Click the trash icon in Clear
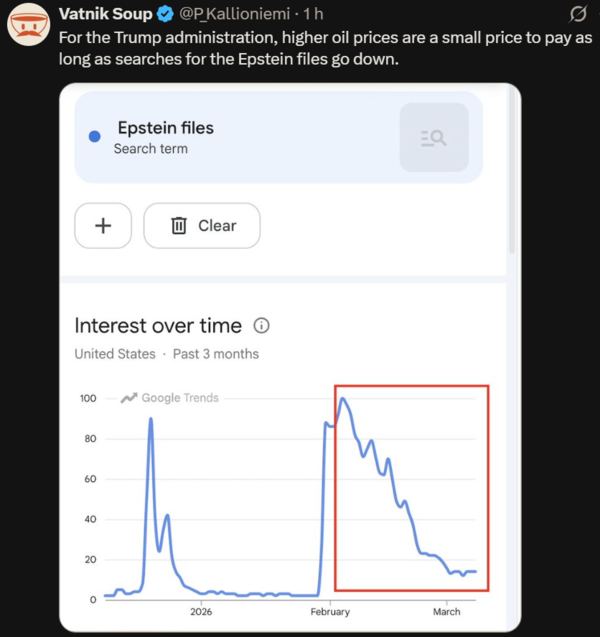This screenshot has width=600, height=637. [179, 225]
